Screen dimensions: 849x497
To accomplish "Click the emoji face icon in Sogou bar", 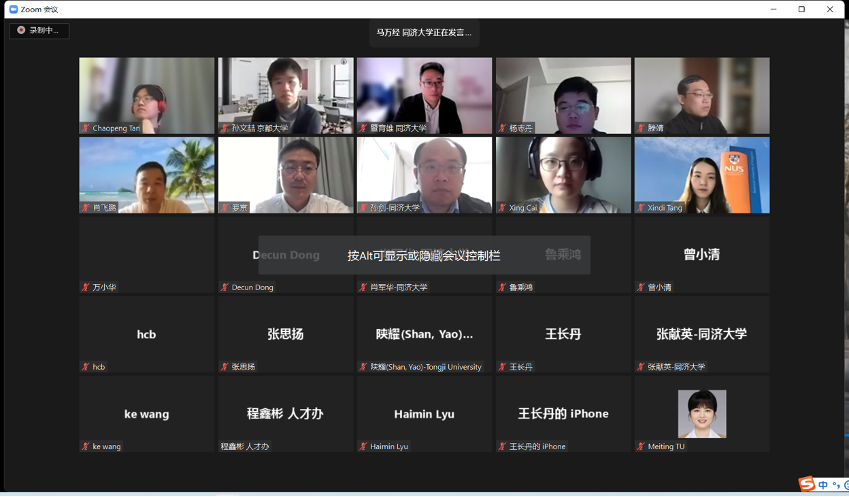I will pos(845,485).
